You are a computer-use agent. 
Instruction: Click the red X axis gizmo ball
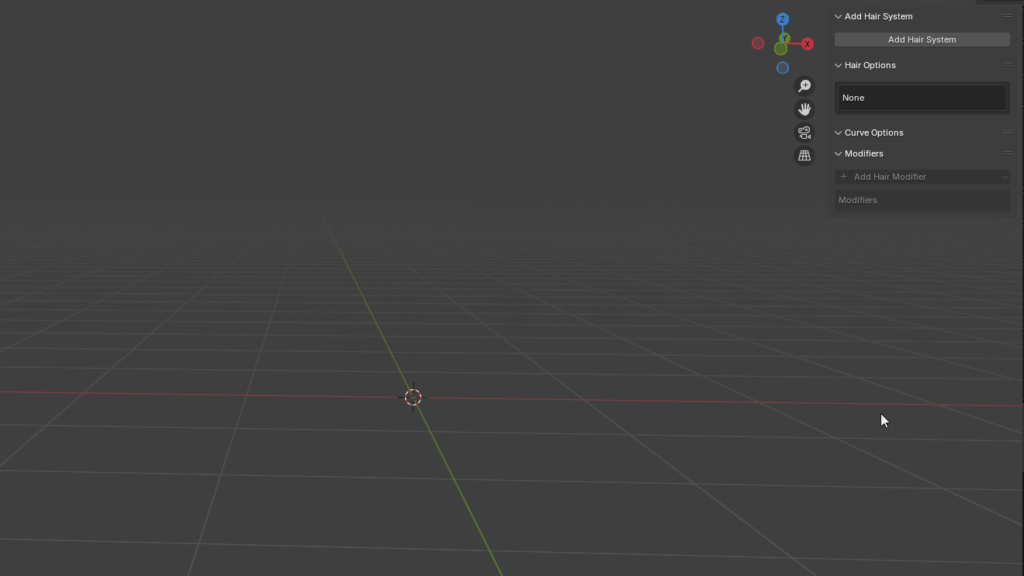tap(807, 44)
